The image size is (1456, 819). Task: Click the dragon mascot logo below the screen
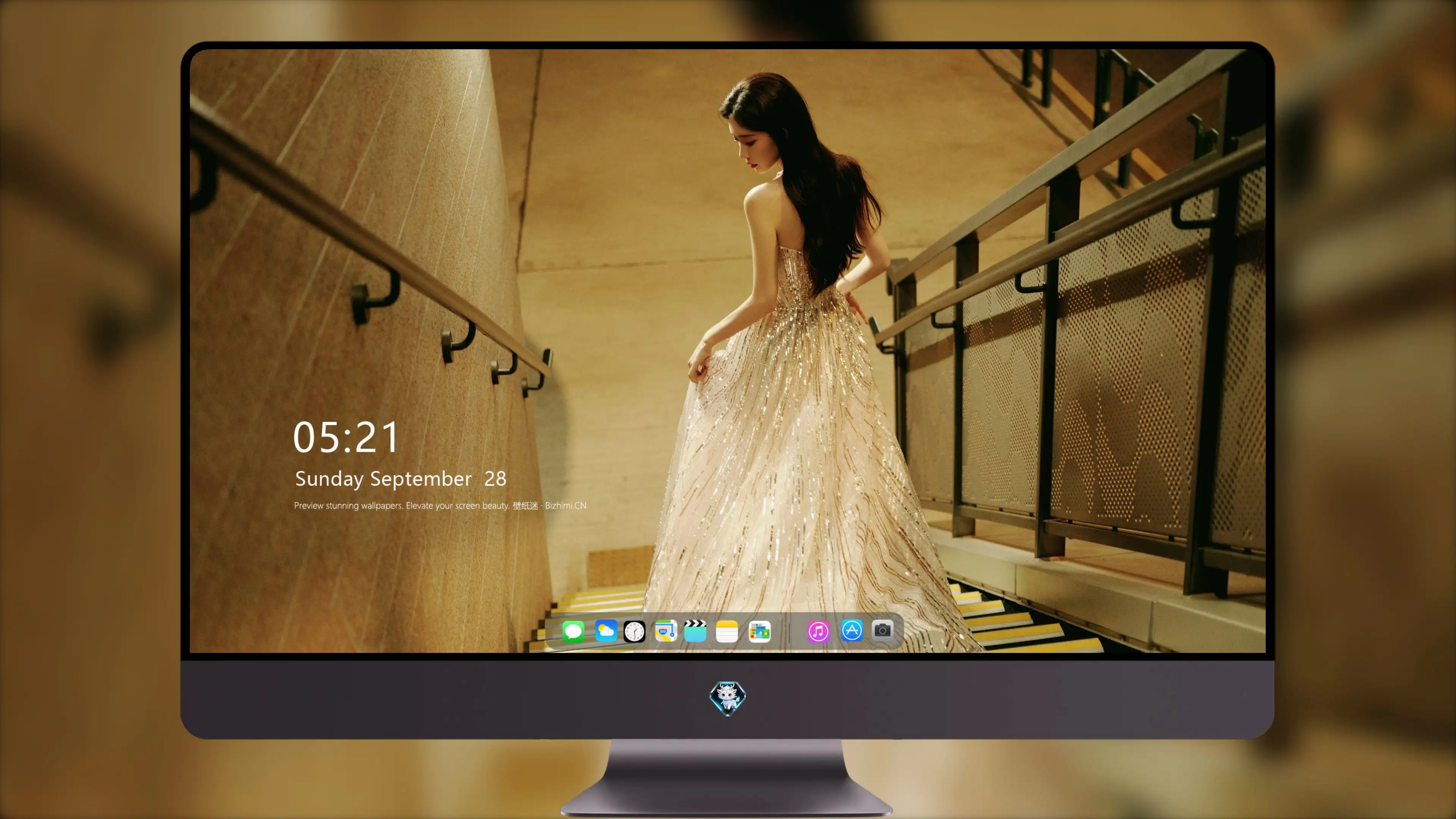coord(728,698)
